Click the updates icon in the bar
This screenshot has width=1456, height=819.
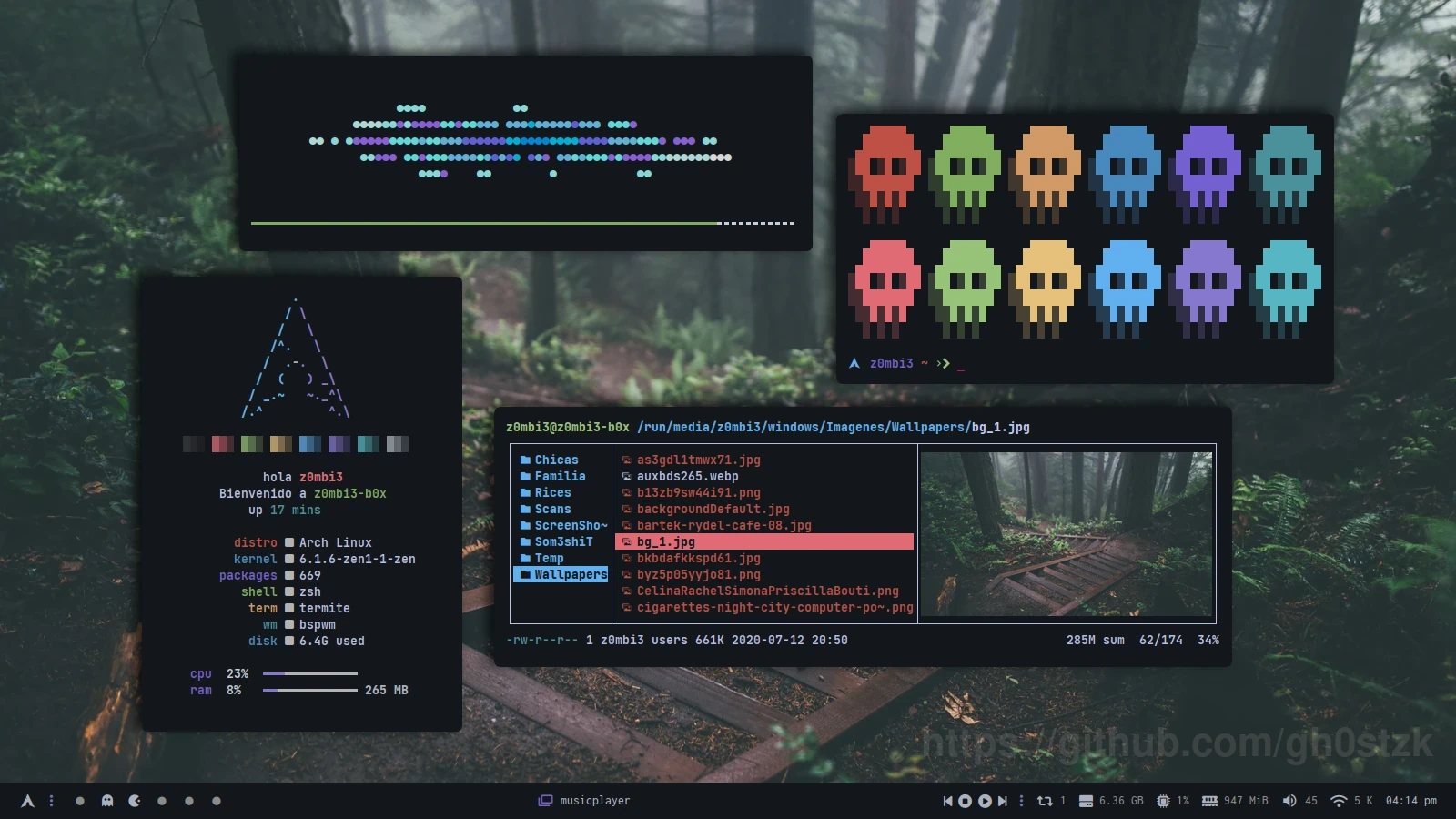[x=1045, y=801]
